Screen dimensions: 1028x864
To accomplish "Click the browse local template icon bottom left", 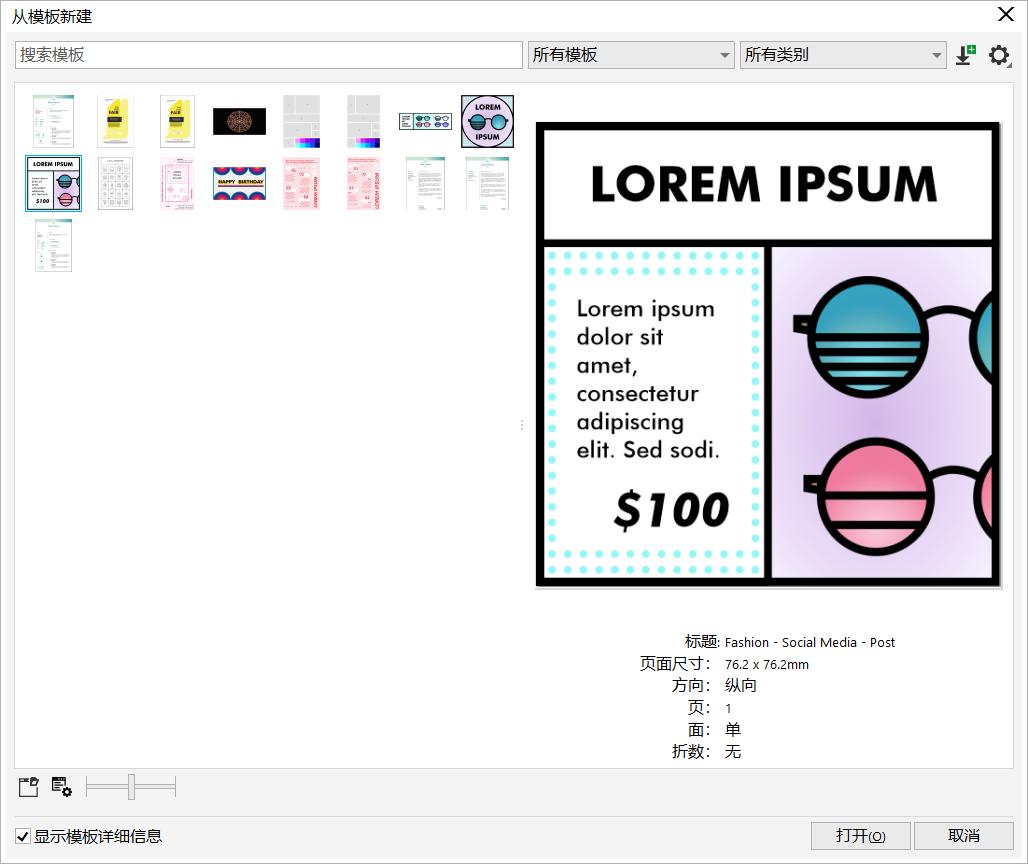I will tap(28, 787).
